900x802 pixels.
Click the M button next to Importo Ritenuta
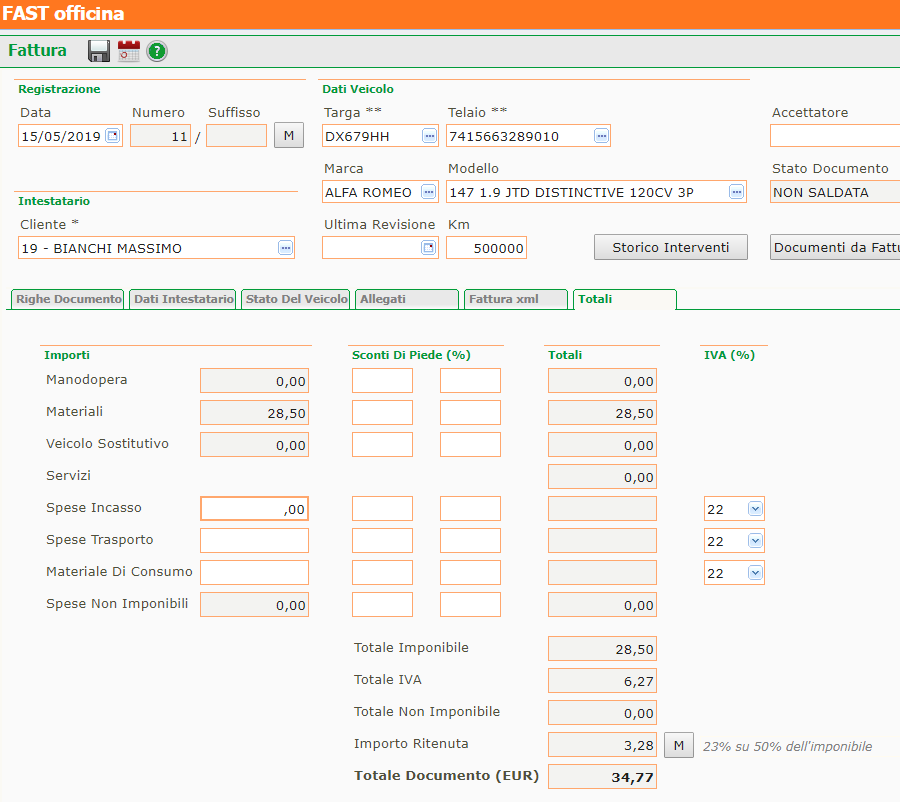point(679,745)
